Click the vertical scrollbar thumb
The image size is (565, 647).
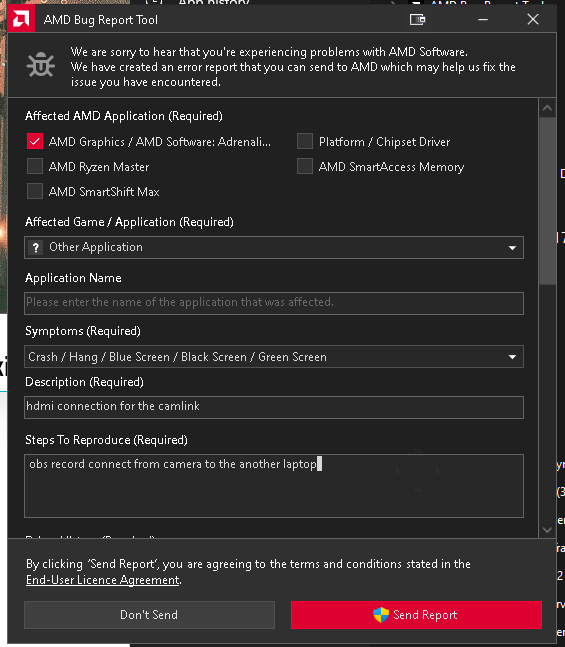(x=547, y=201)
